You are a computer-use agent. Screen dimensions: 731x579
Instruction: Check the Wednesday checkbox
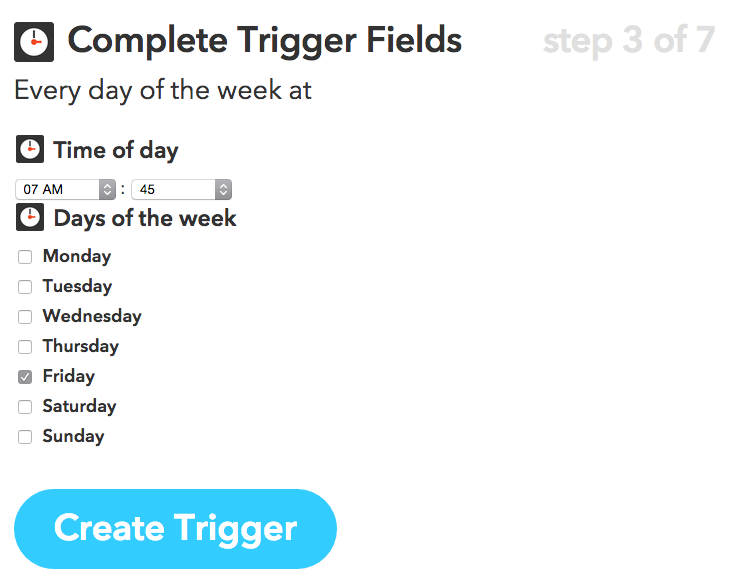(25, 317)
